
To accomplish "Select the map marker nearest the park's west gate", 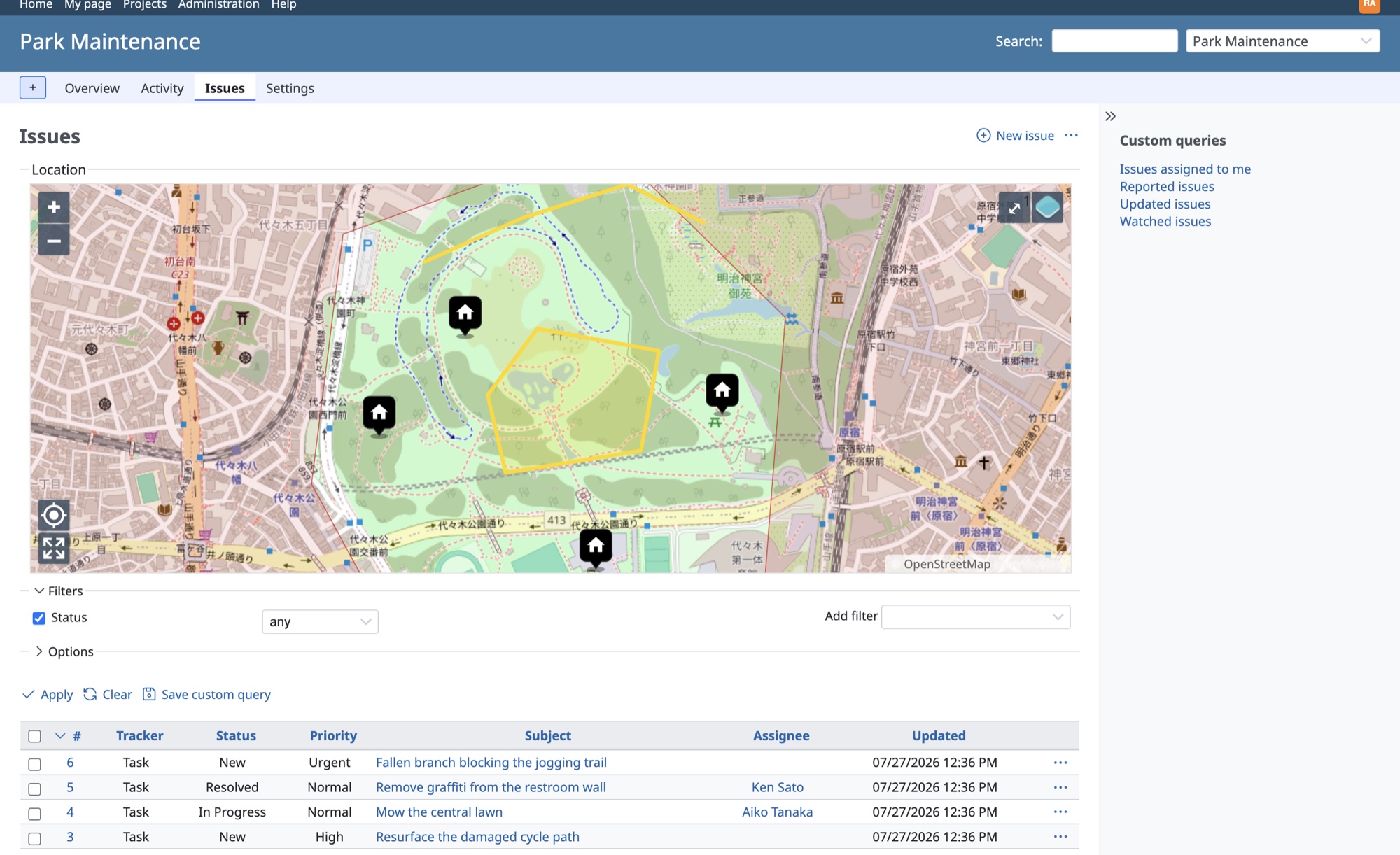I will click(379, 415).
